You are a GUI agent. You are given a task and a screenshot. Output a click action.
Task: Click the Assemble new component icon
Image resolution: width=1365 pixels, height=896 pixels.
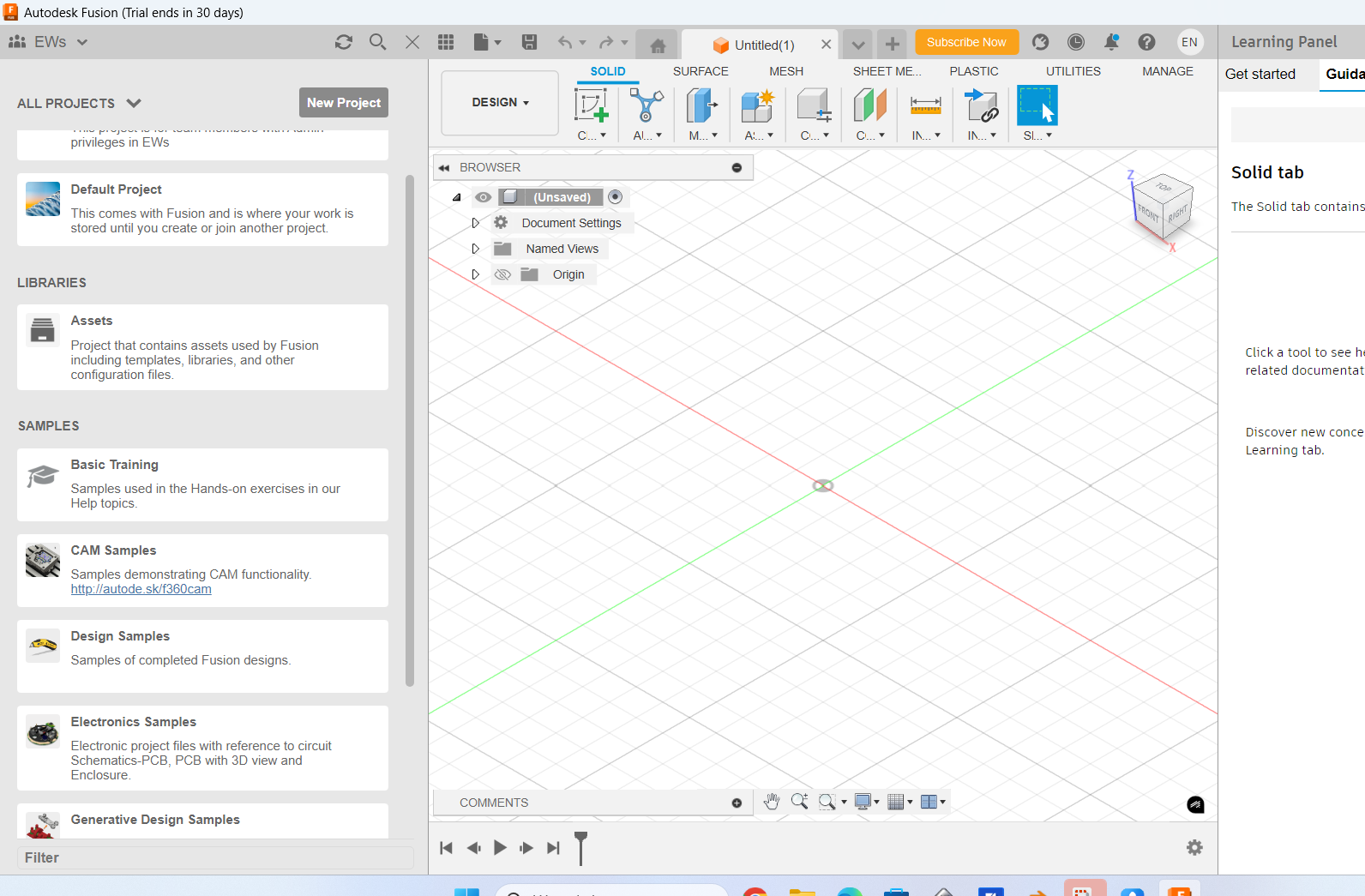pos(758,106)
